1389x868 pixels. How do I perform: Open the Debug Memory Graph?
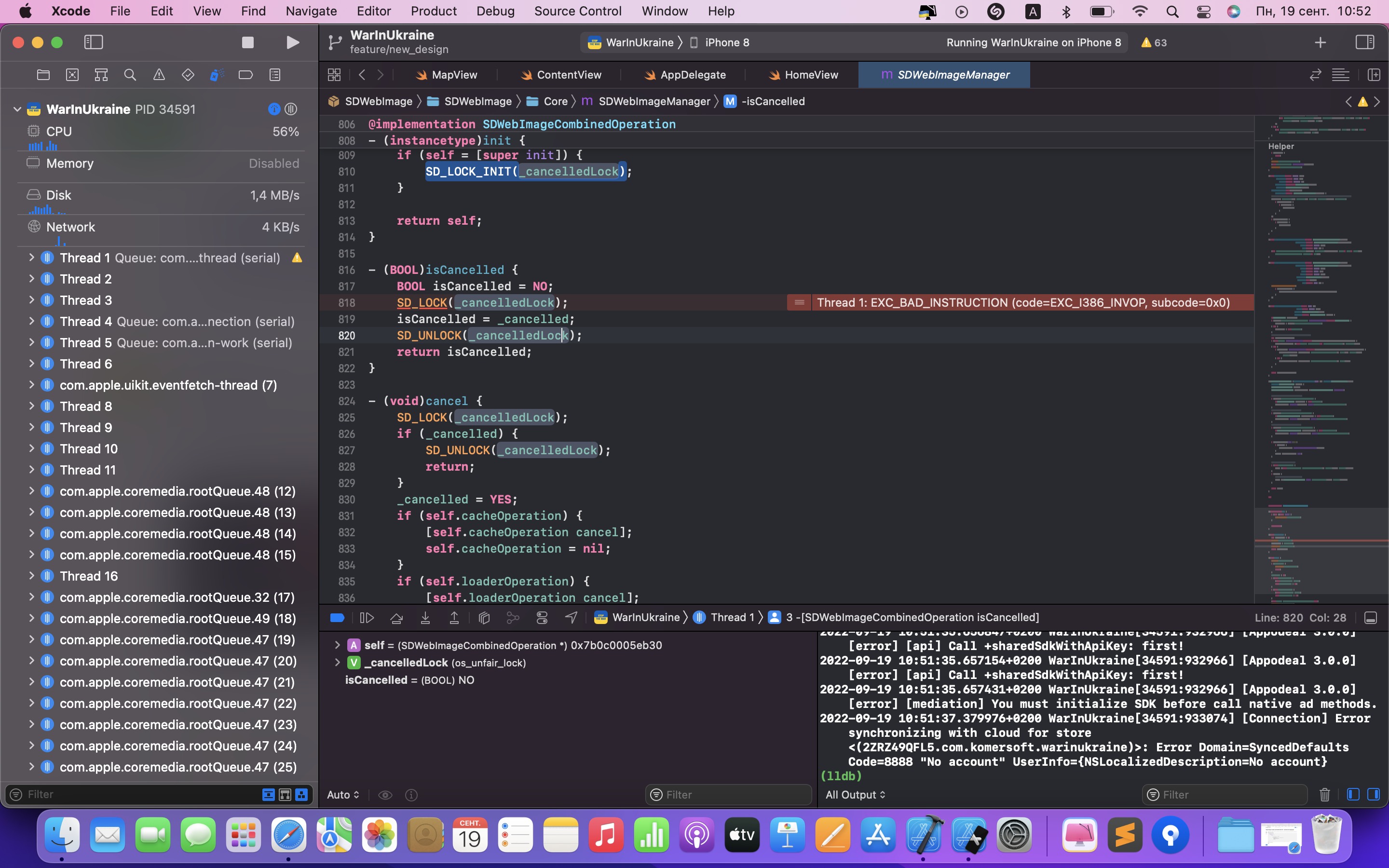click(513, 617)
